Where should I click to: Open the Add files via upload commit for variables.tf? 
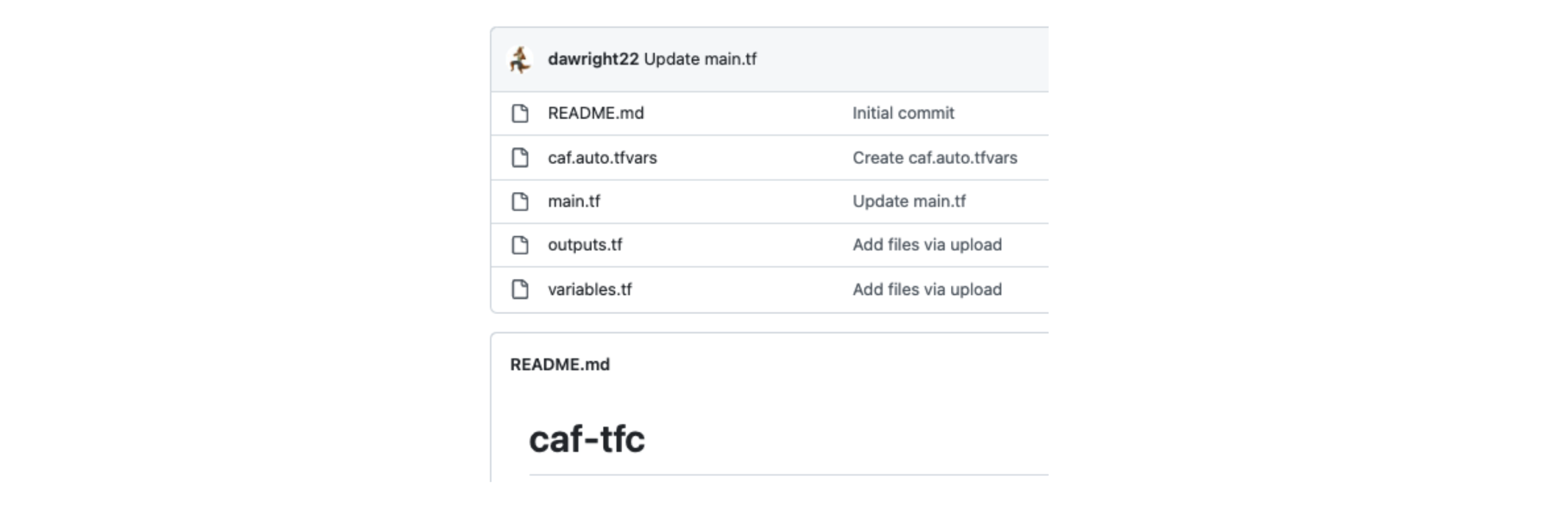point(927,289)
